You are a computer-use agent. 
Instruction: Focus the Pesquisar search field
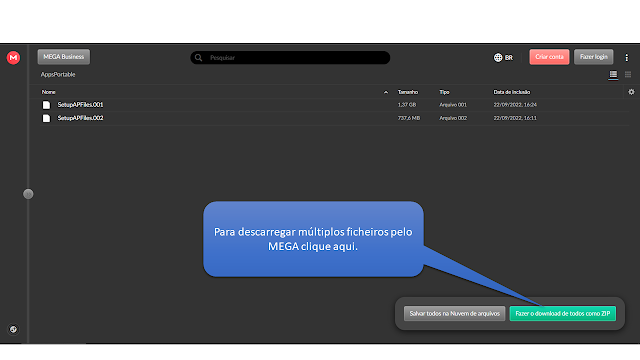(x=290, y=58)
